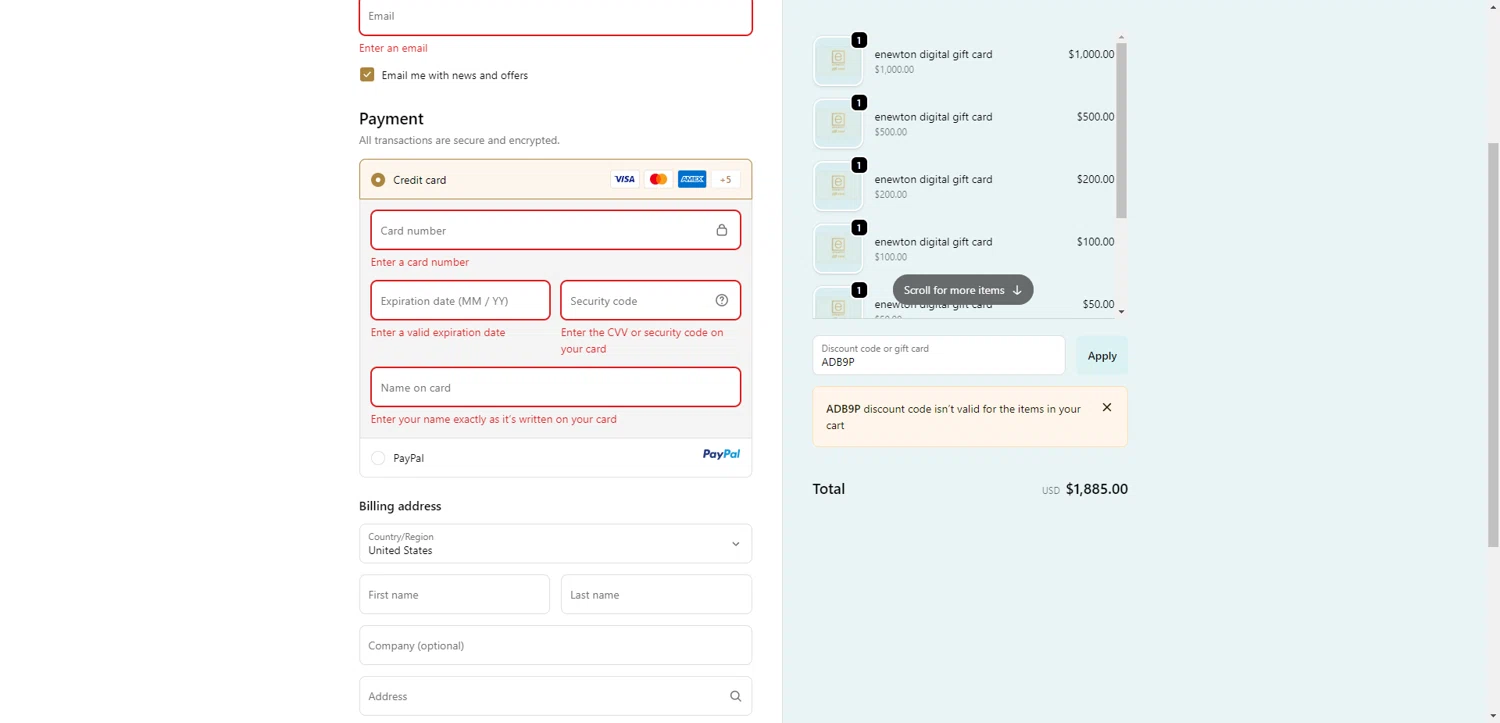Focus the Card number field

tap(540, 230)
